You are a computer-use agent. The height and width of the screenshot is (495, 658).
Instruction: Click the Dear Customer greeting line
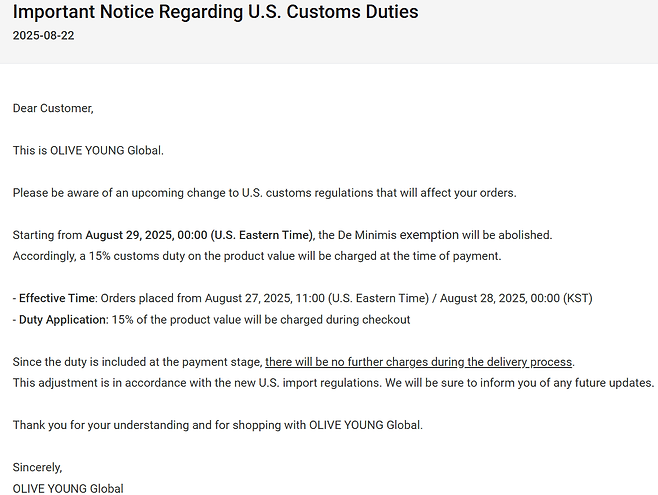tap(53, 108)
